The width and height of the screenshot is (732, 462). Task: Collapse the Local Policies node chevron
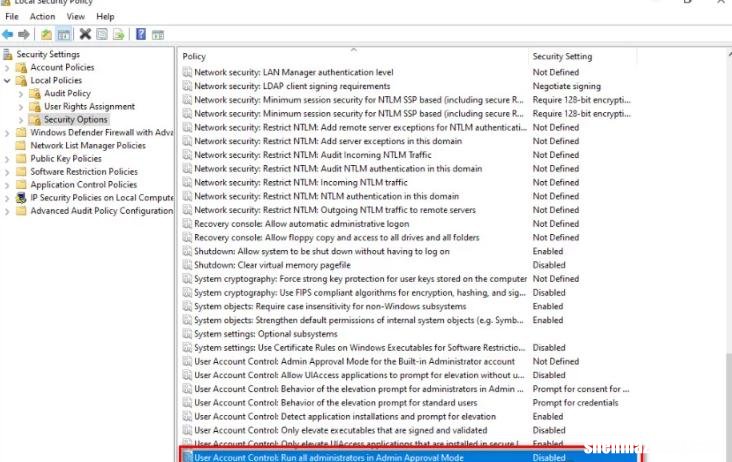tap(7, 80)
